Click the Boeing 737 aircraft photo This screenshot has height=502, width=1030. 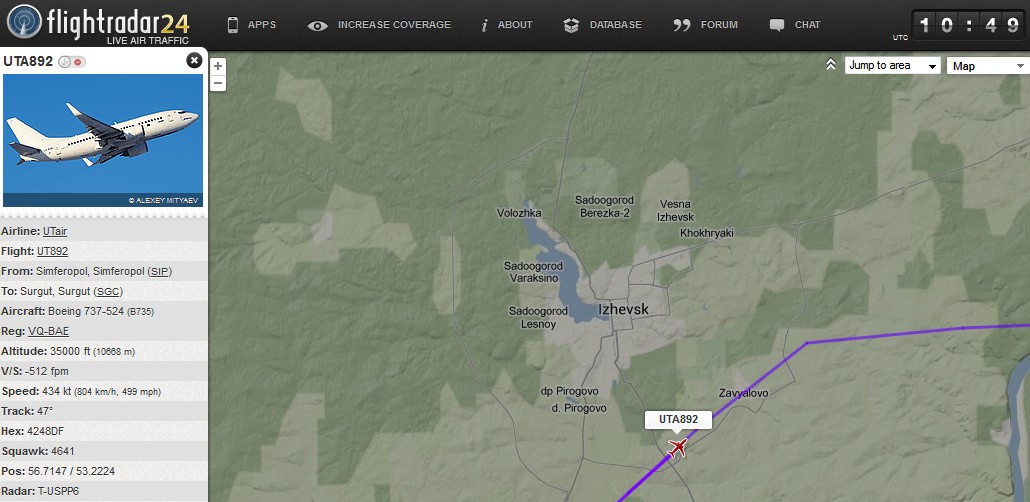pyautogui.click(x=103, y=140)
